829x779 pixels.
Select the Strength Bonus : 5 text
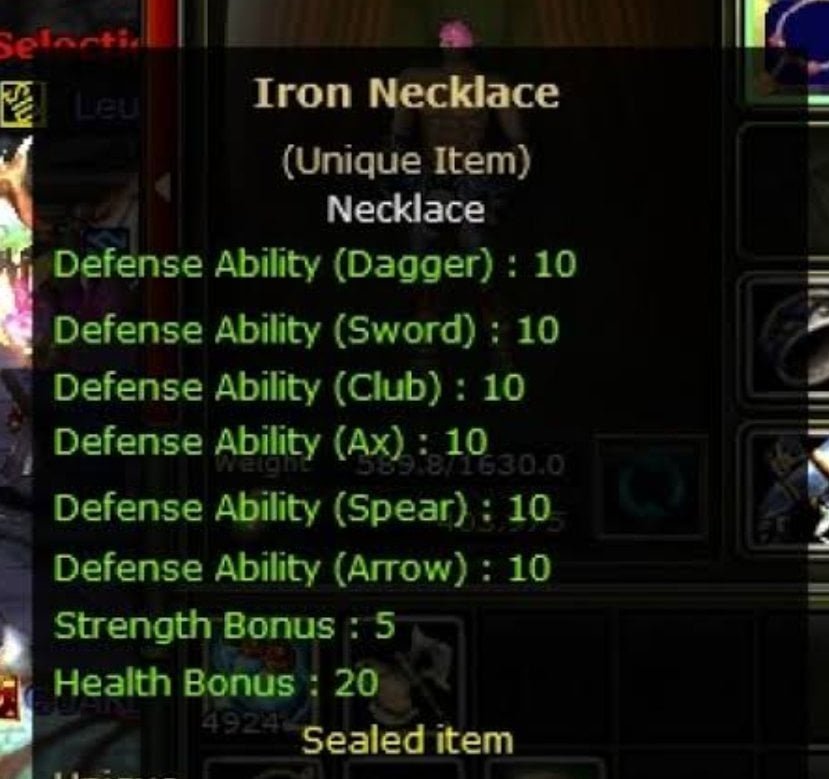224,625
